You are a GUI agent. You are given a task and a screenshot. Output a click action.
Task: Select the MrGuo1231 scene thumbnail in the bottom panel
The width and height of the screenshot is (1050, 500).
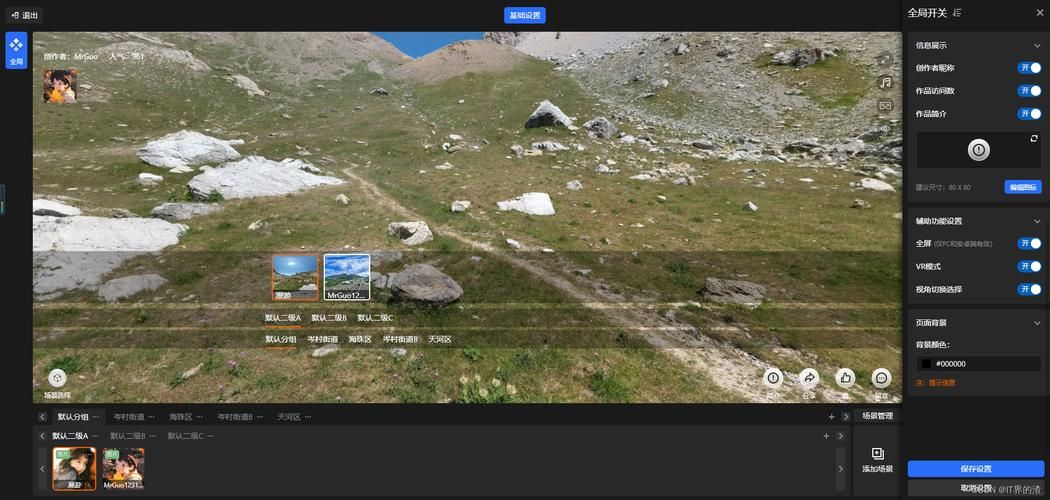123,469
